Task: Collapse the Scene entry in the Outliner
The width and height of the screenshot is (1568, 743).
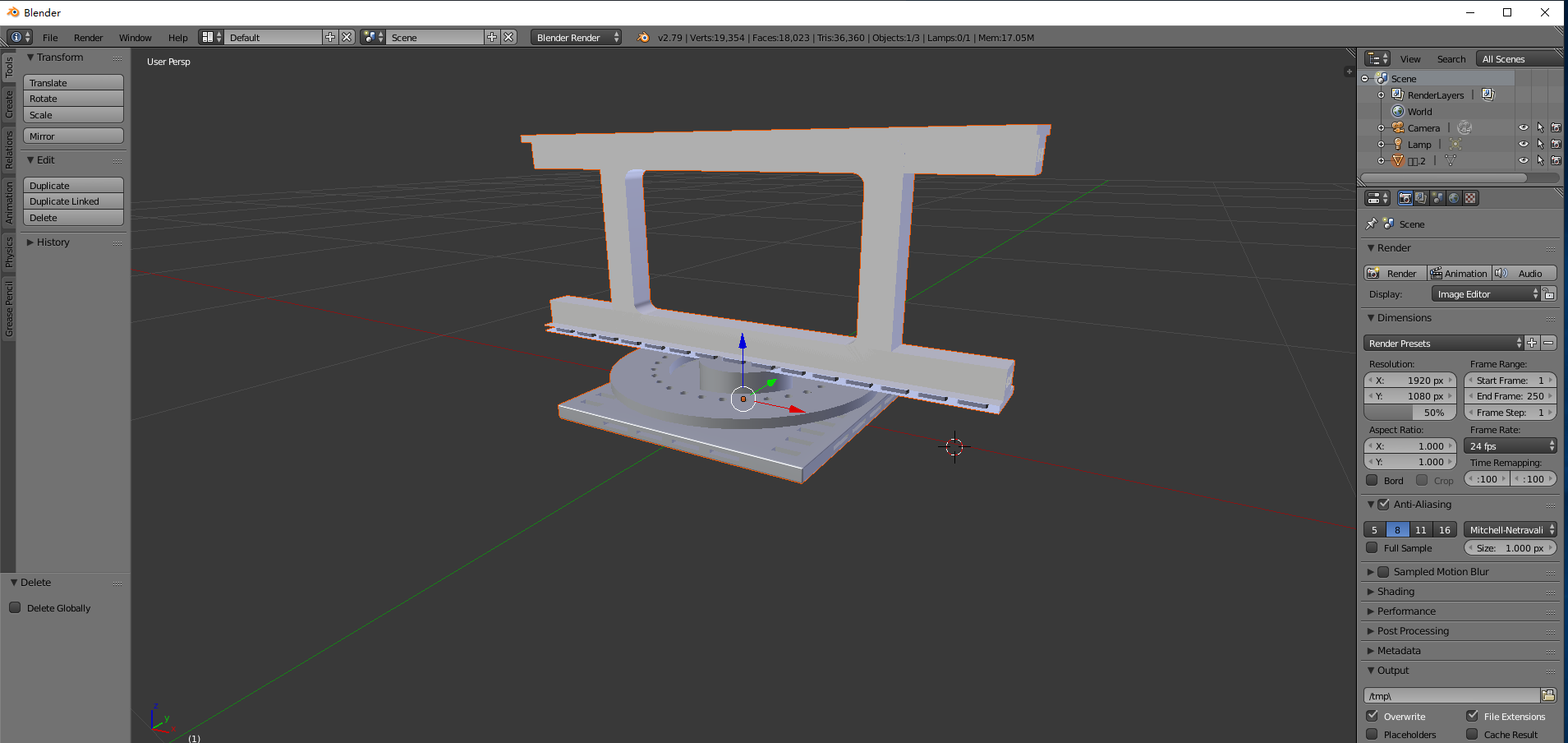Action: click(1364, 79)
